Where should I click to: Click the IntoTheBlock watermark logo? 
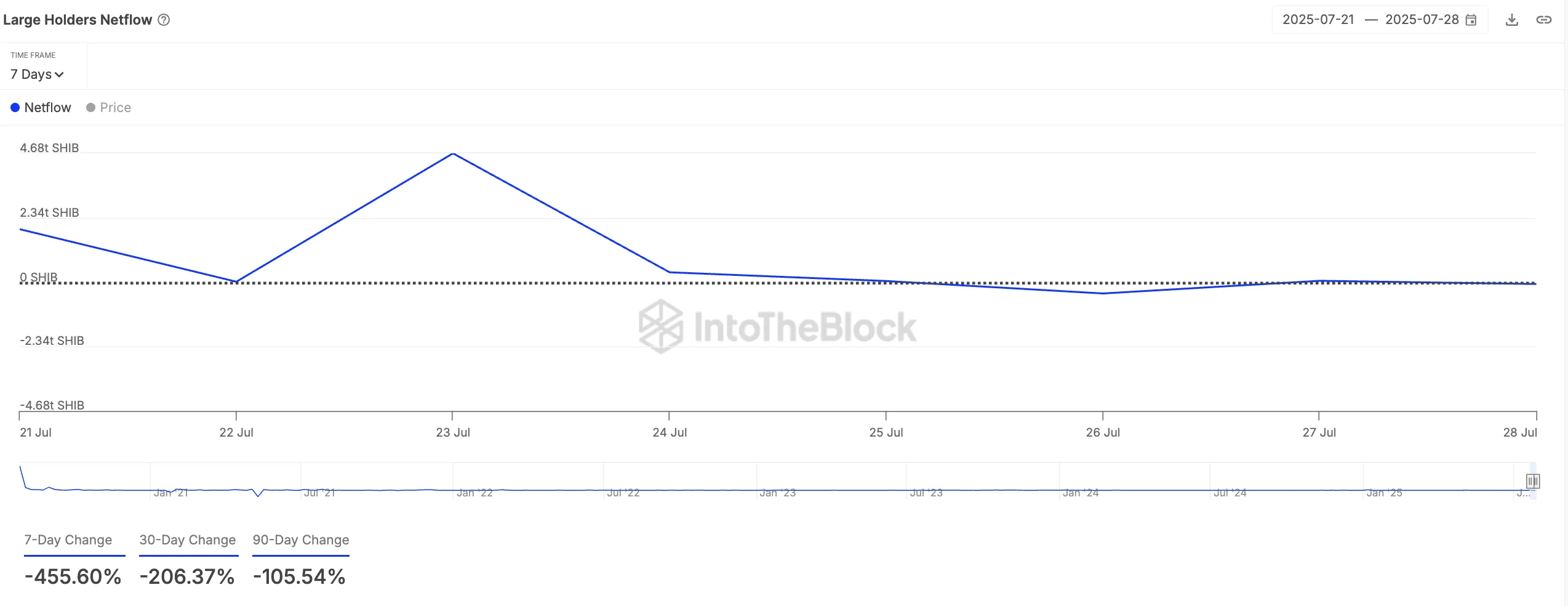[x=661, y=326]
